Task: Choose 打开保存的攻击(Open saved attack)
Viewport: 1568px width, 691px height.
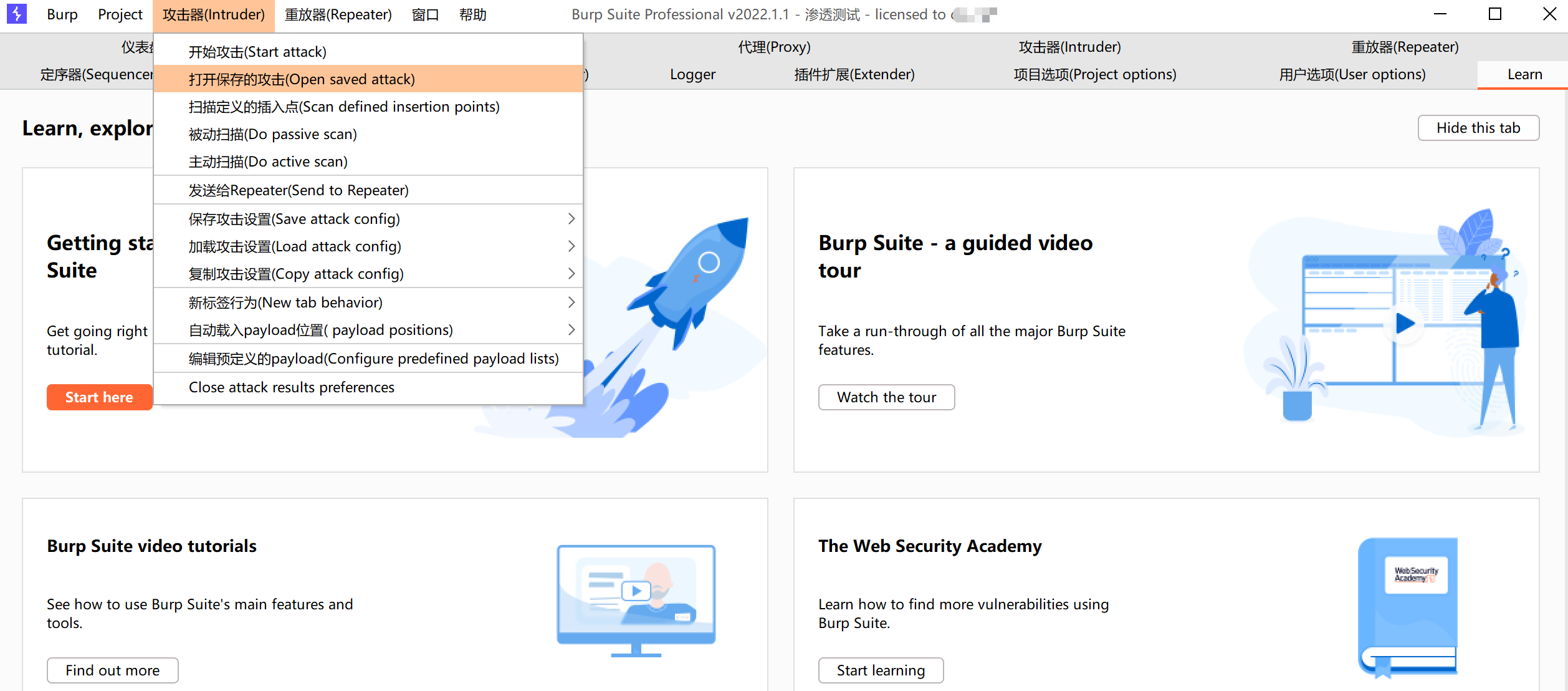Action: pyautogui.click(x=368, y=79)
